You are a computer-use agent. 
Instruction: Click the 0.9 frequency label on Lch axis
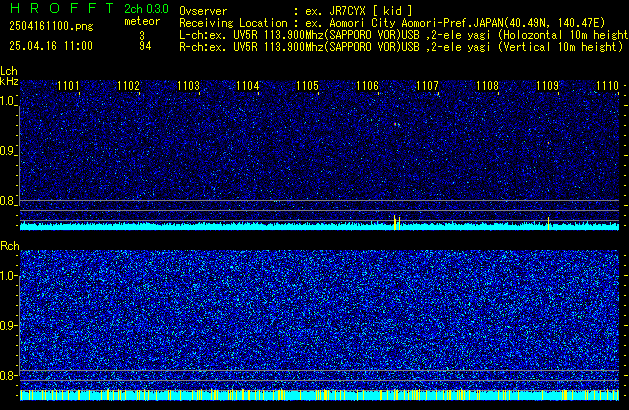[x=8, y=151]
